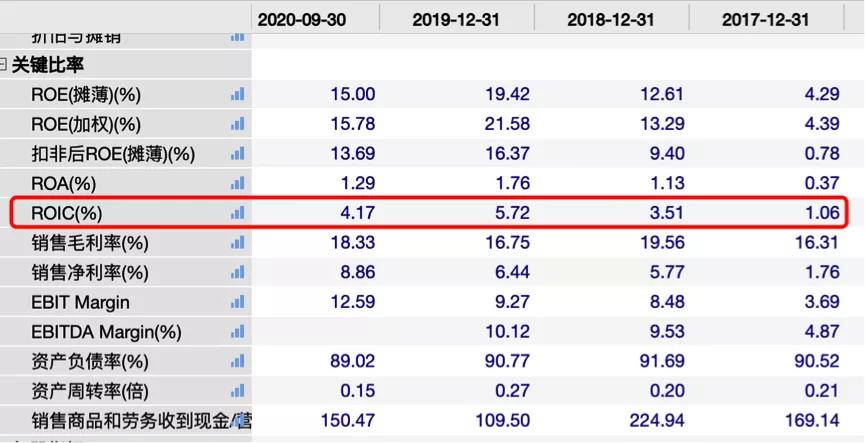
Task: Open chart icon for EBITDA Margin(%) row
Action: (237, 332)
